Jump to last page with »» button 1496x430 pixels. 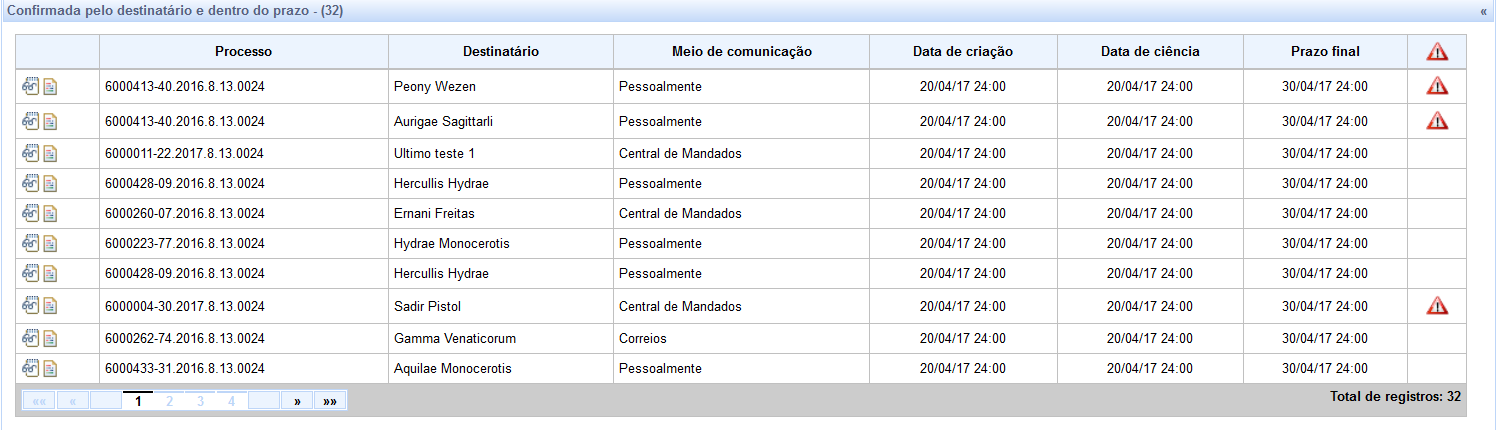point(330,401)
